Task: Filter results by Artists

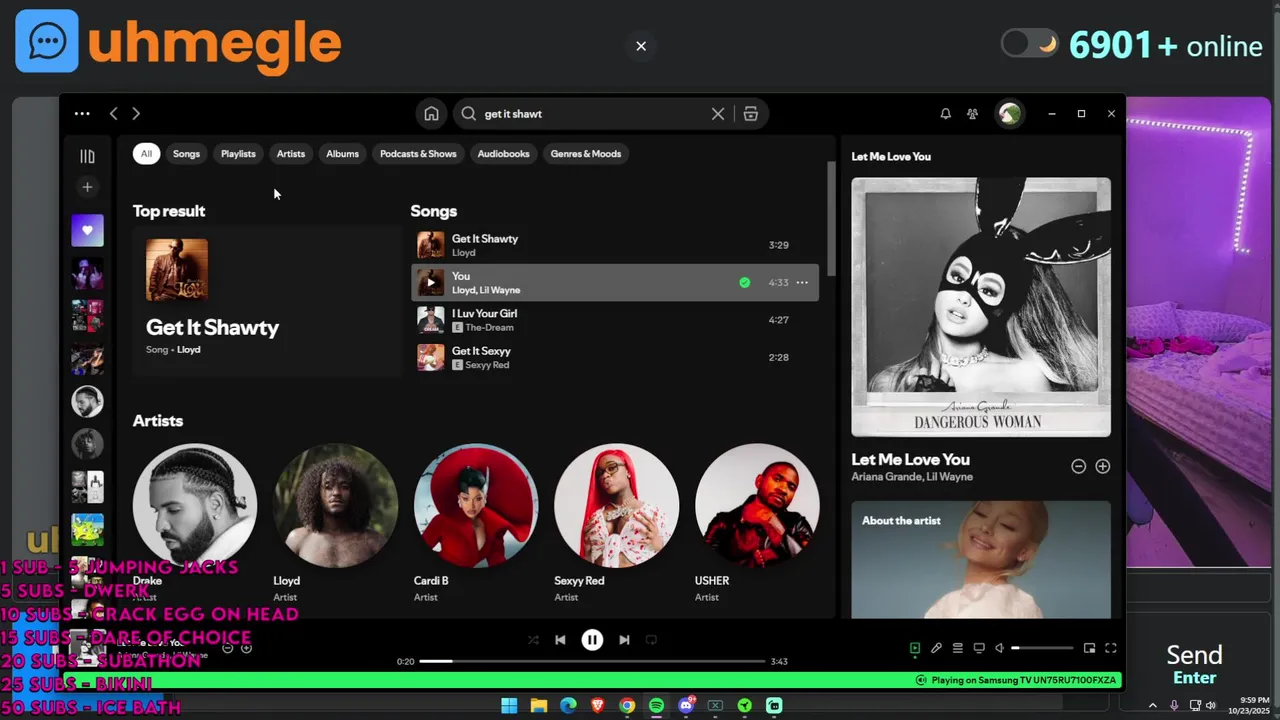Action: (x=291, y=154)
